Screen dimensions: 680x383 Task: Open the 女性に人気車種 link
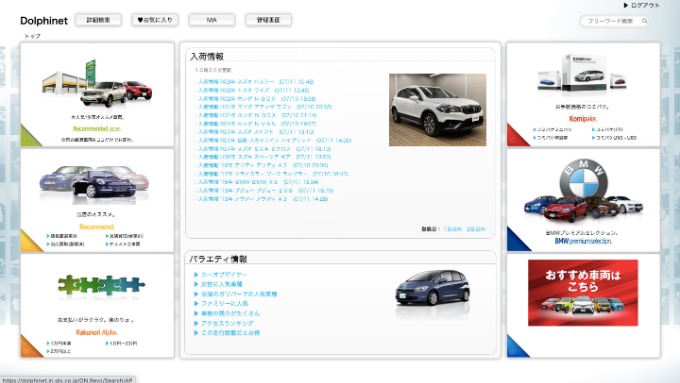tap(222, 284)
